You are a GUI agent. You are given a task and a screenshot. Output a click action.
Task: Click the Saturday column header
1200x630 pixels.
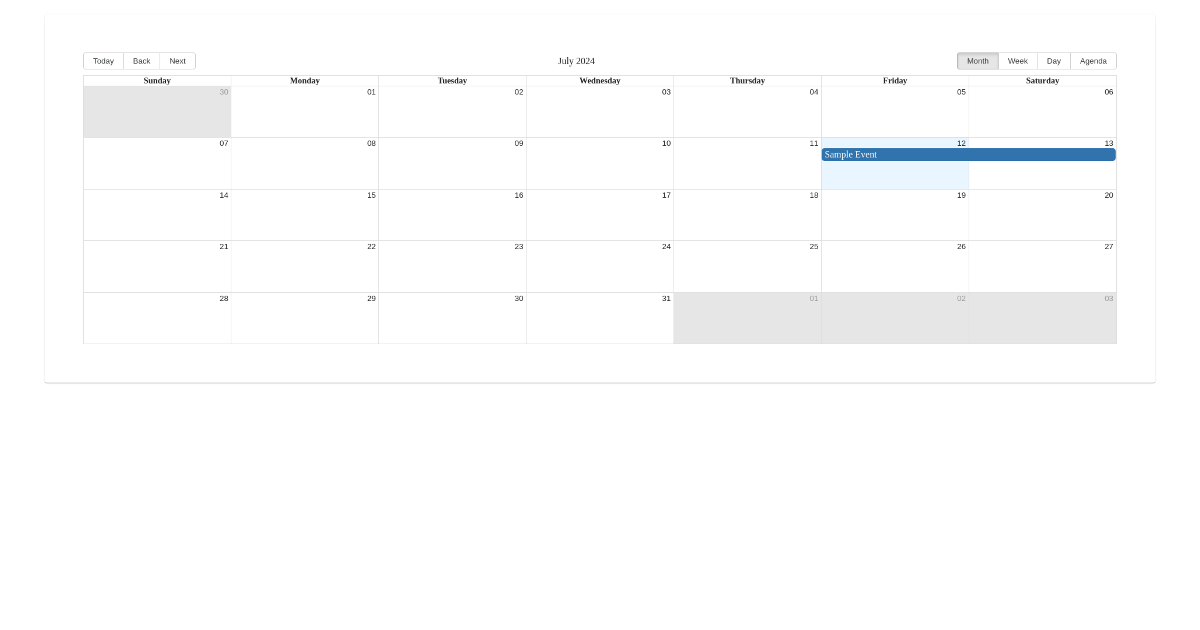click(x=1042, y=80)
